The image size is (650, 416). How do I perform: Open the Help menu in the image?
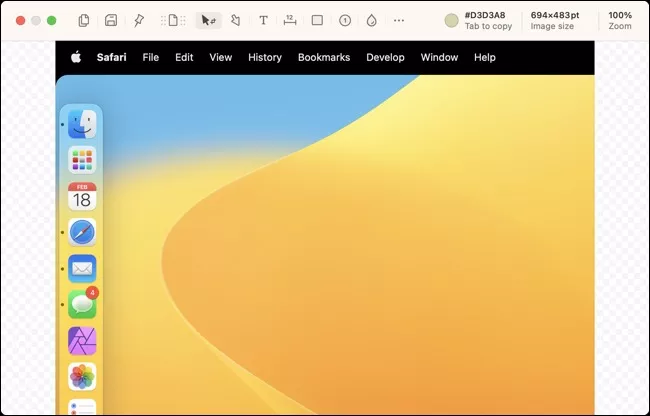485,57
